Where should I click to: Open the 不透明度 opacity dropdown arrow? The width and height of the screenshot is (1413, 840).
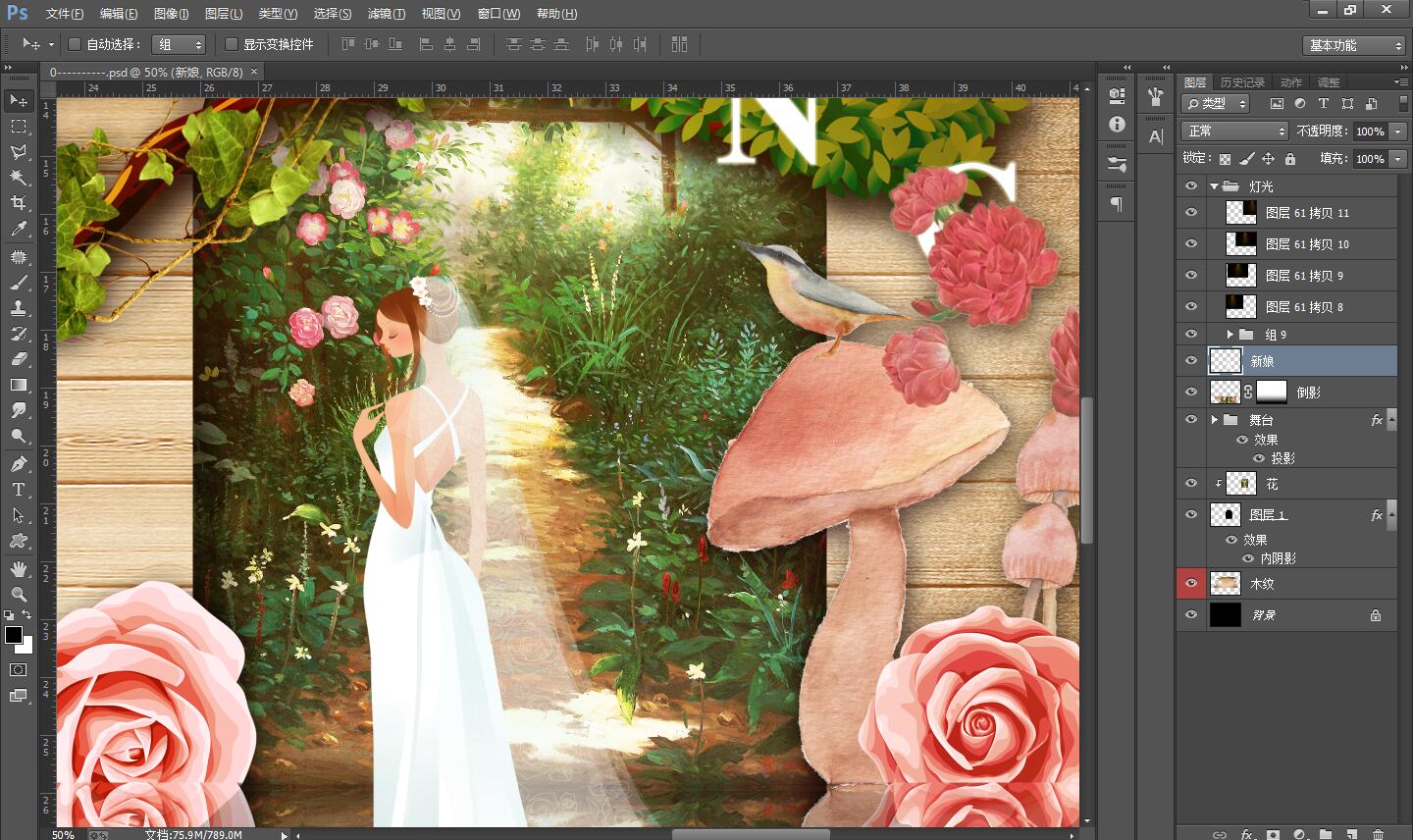1397,131
